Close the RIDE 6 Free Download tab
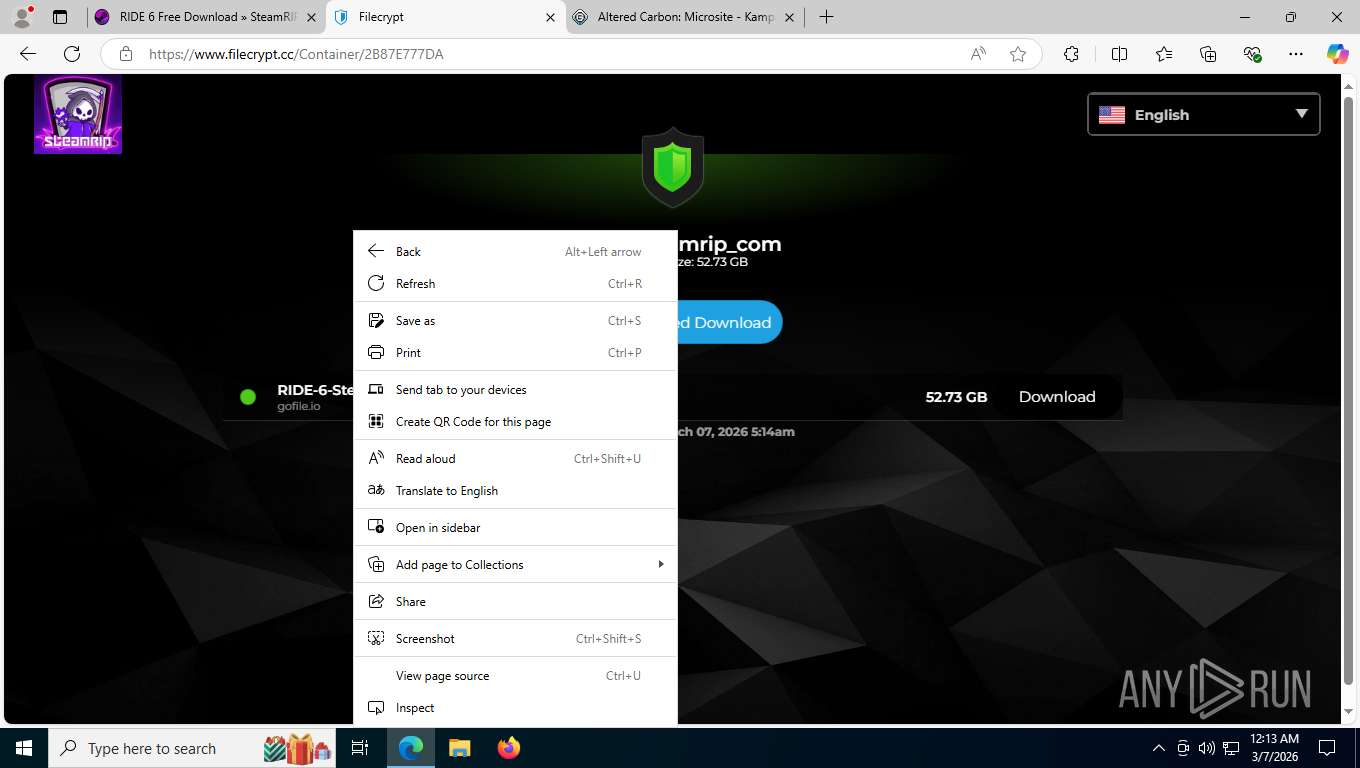This screenshot has width=1360, height=768. (311, 17)
